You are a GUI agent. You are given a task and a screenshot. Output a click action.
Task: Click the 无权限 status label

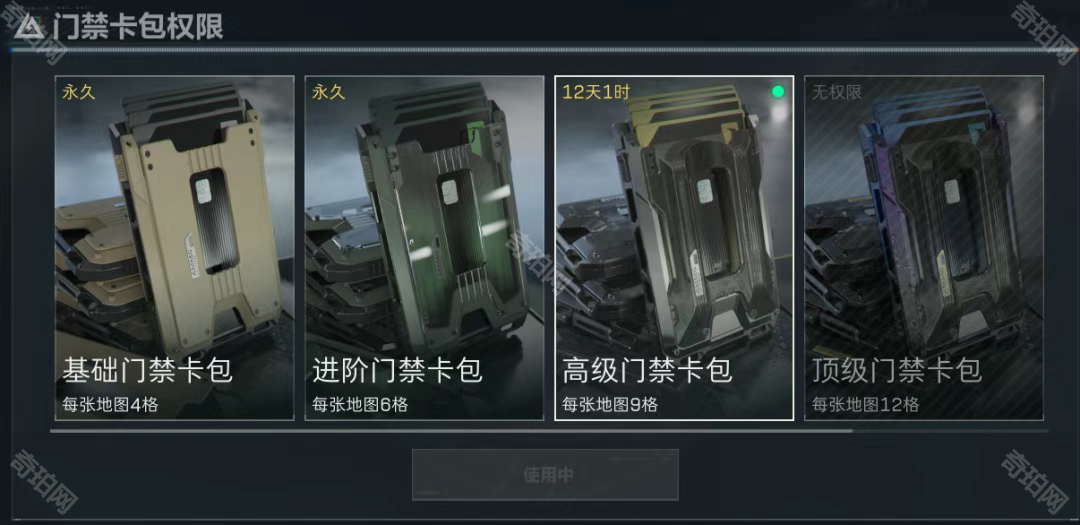(x=836, y=92)
